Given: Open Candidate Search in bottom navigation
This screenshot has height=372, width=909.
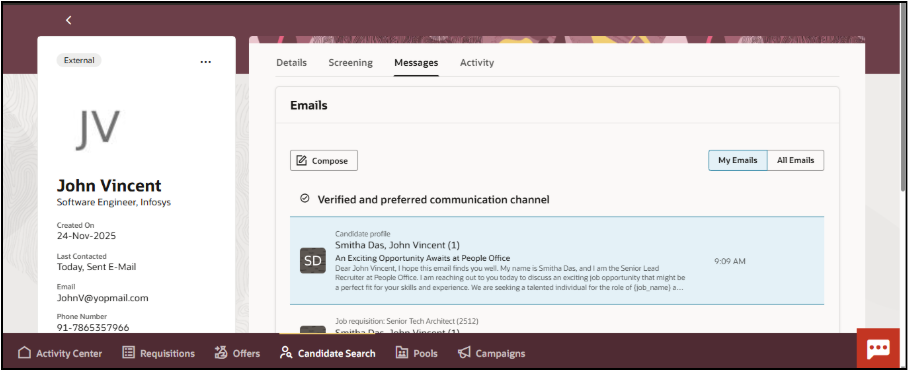Looking at the screenshot, I should (x=328, y=353).
